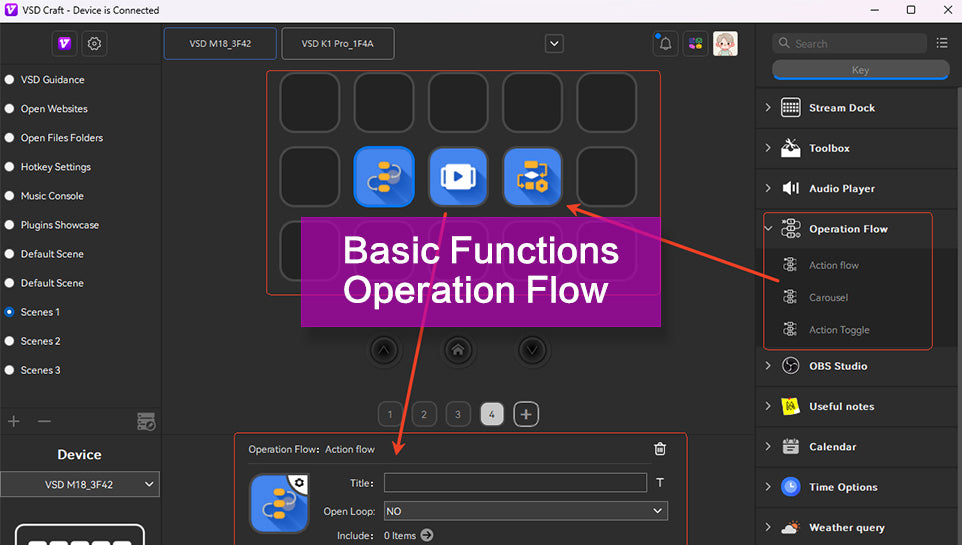Click the purple VSD logo icon
This screenshot has height=545, width=962.
(x=64, y=44)
